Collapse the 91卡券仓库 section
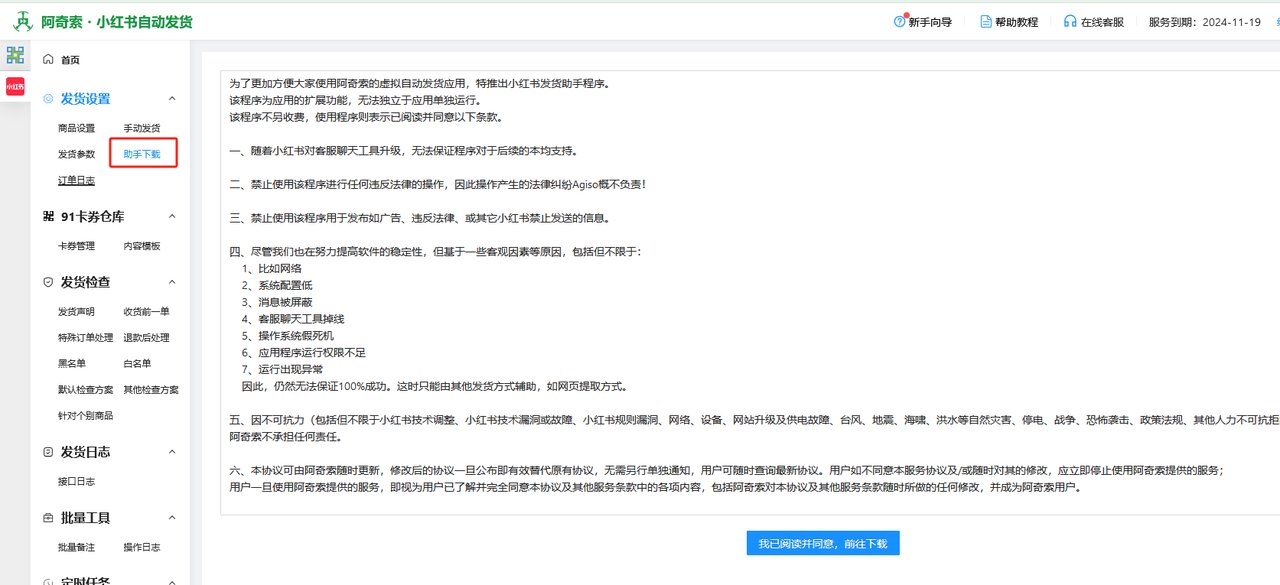This screenshot has width=1280, height=585. pyautogui.click(x=172, y=216)
